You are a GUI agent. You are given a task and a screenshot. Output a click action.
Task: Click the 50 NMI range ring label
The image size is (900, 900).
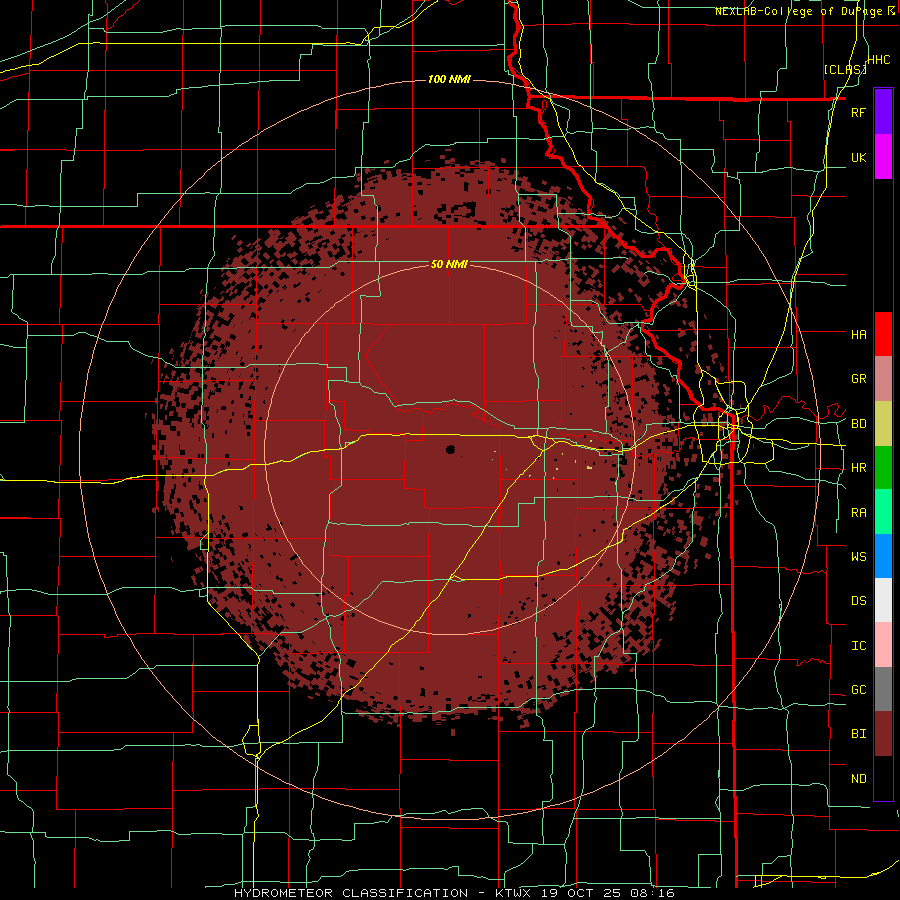[x=449, y=264]
